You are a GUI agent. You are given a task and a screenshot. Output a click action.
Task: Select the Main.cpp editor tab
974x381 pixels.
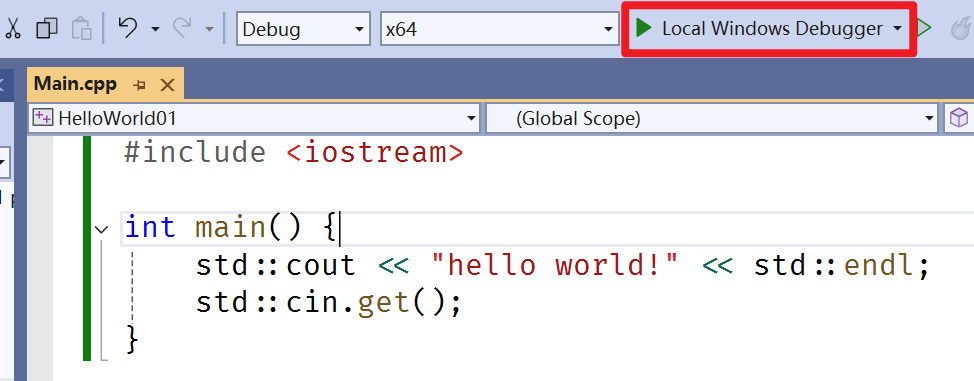[x=75, y=85]
